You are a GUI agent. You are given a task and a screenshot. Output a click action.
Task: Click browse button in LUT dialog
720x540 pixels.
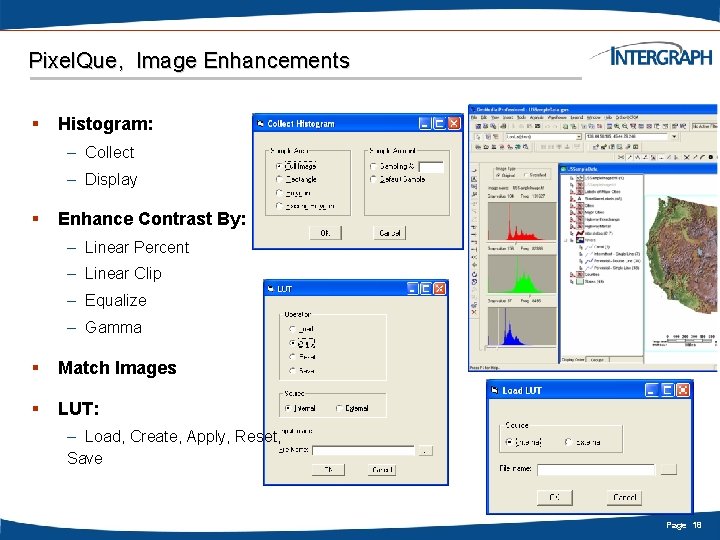[x=425, y=451]
